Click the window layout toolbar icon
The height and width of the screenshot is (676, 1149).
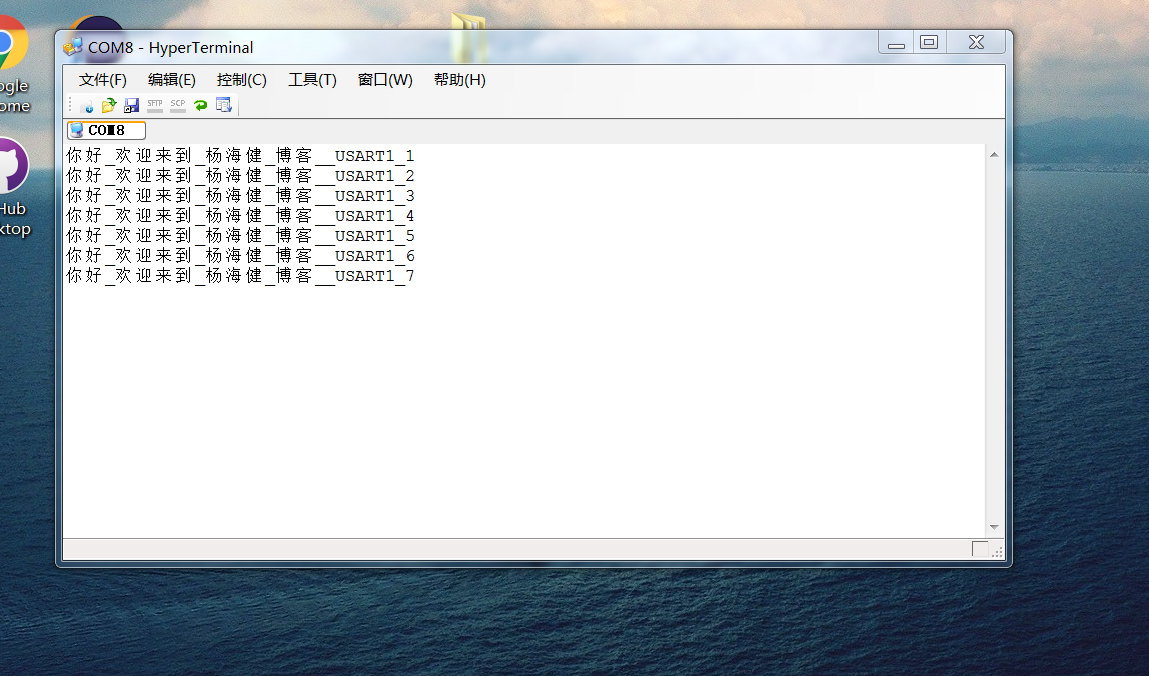223,105
